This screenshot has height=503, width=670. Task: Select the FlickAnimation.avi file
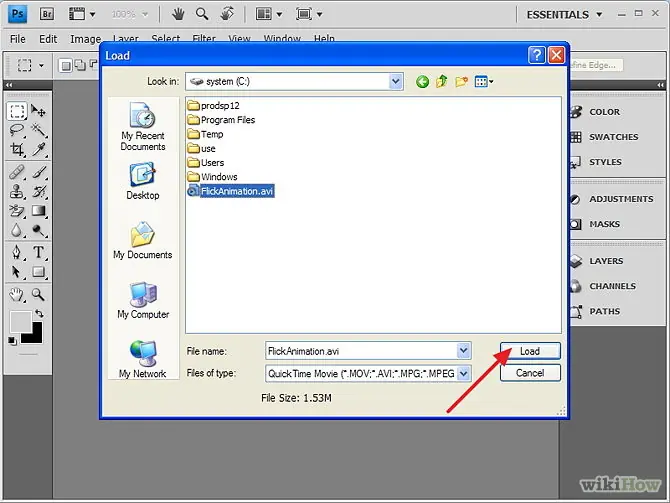[x=231, y=191]
